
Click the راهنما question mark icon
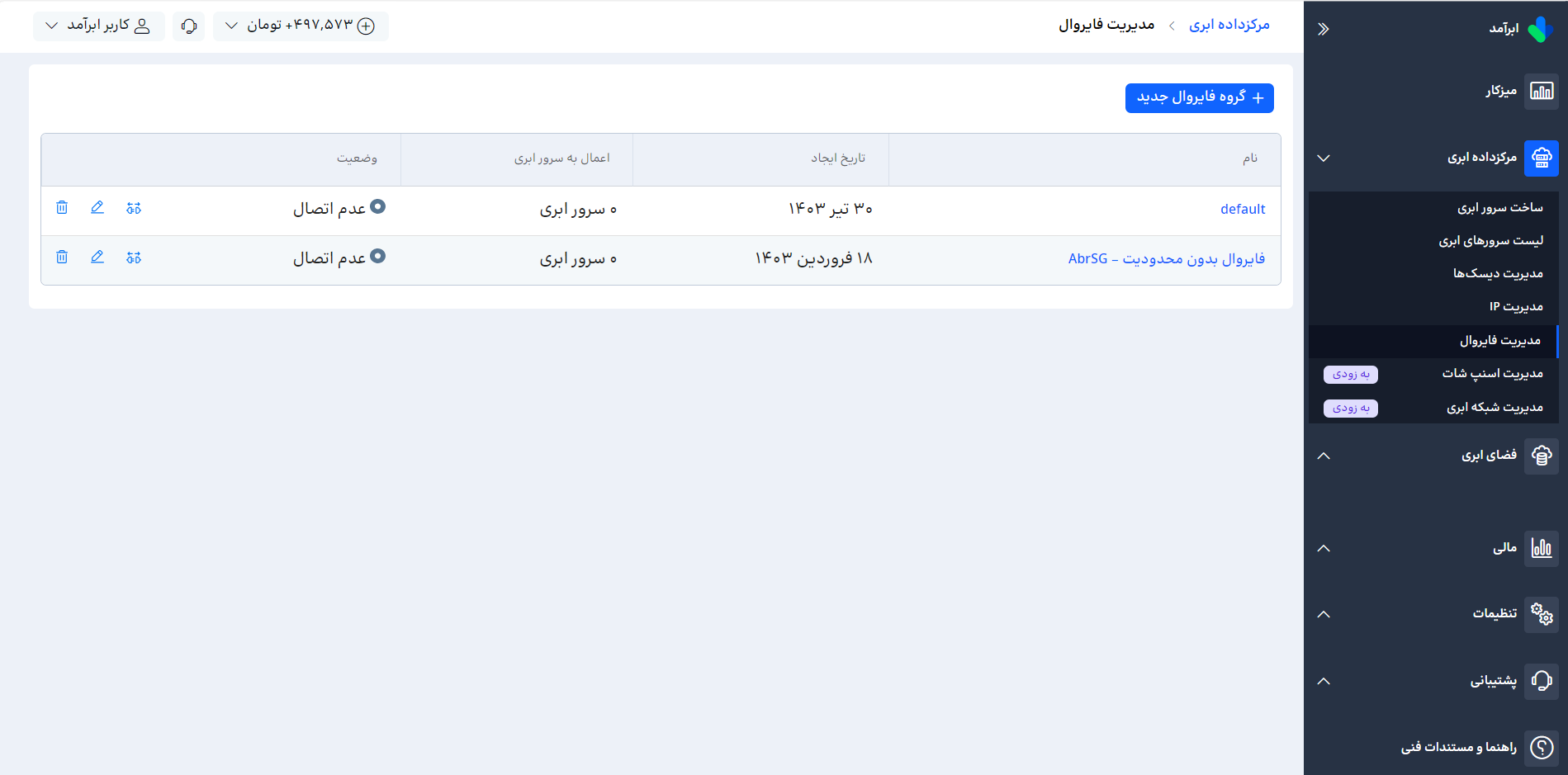[x=1542, y=747]
